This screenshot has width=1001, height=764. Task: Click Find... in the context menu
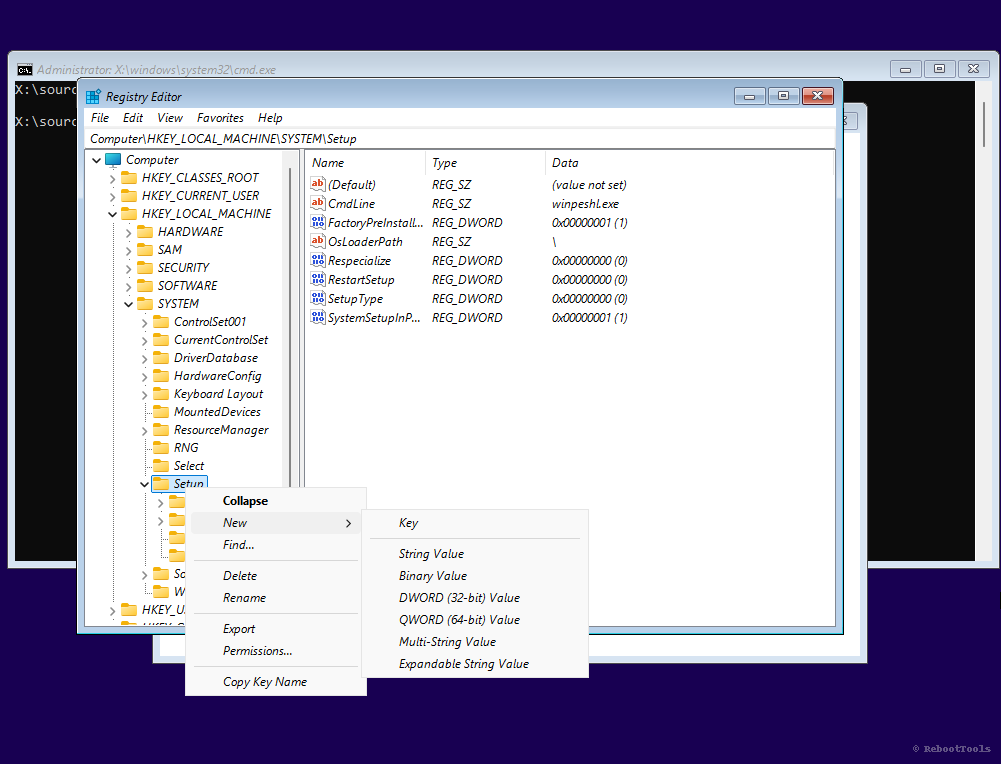[238, 544]
